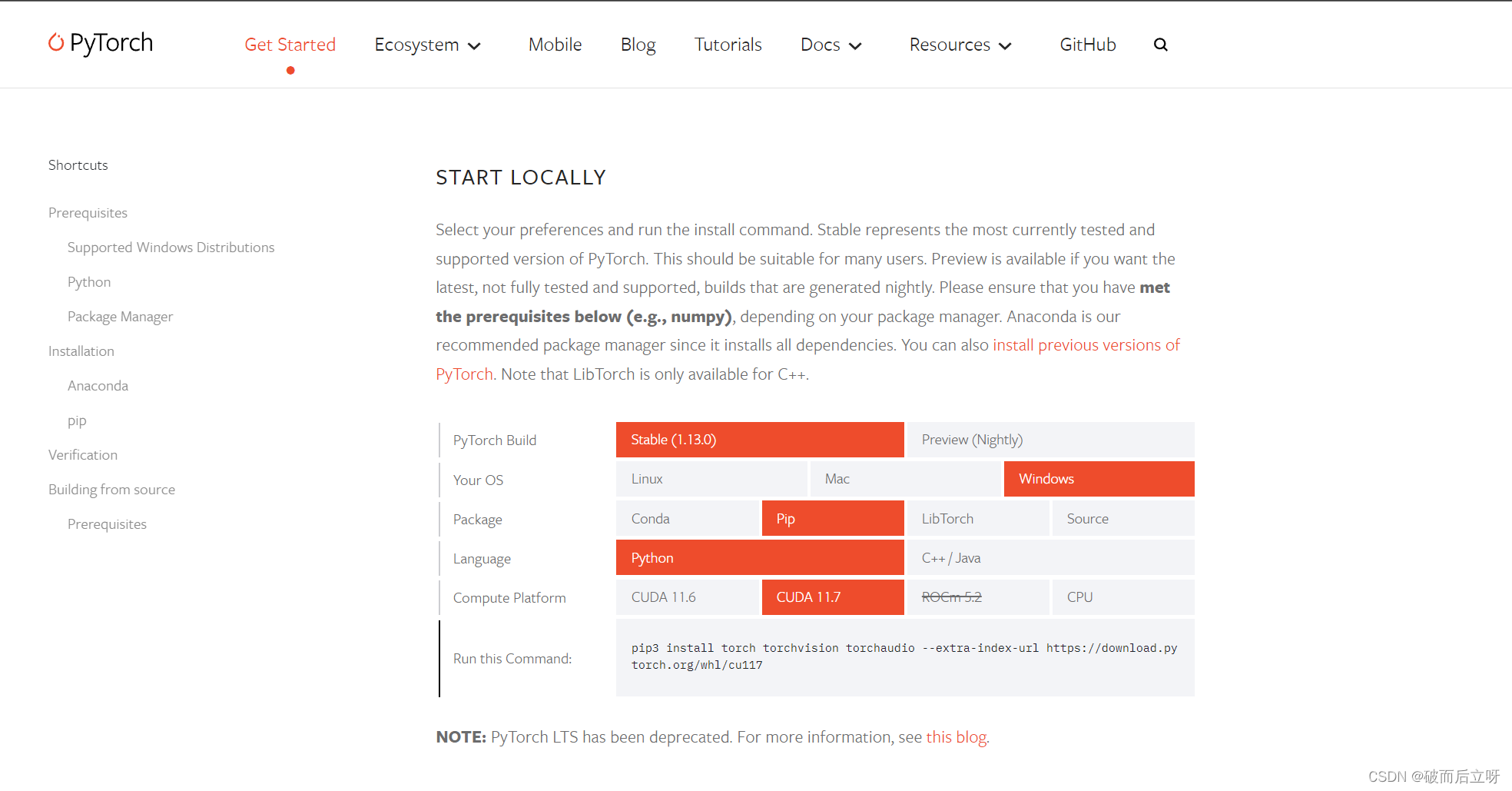Viewport: 1512px width, 791px height.
Task: Go to the Mobile page
Action: click(555, 45)
